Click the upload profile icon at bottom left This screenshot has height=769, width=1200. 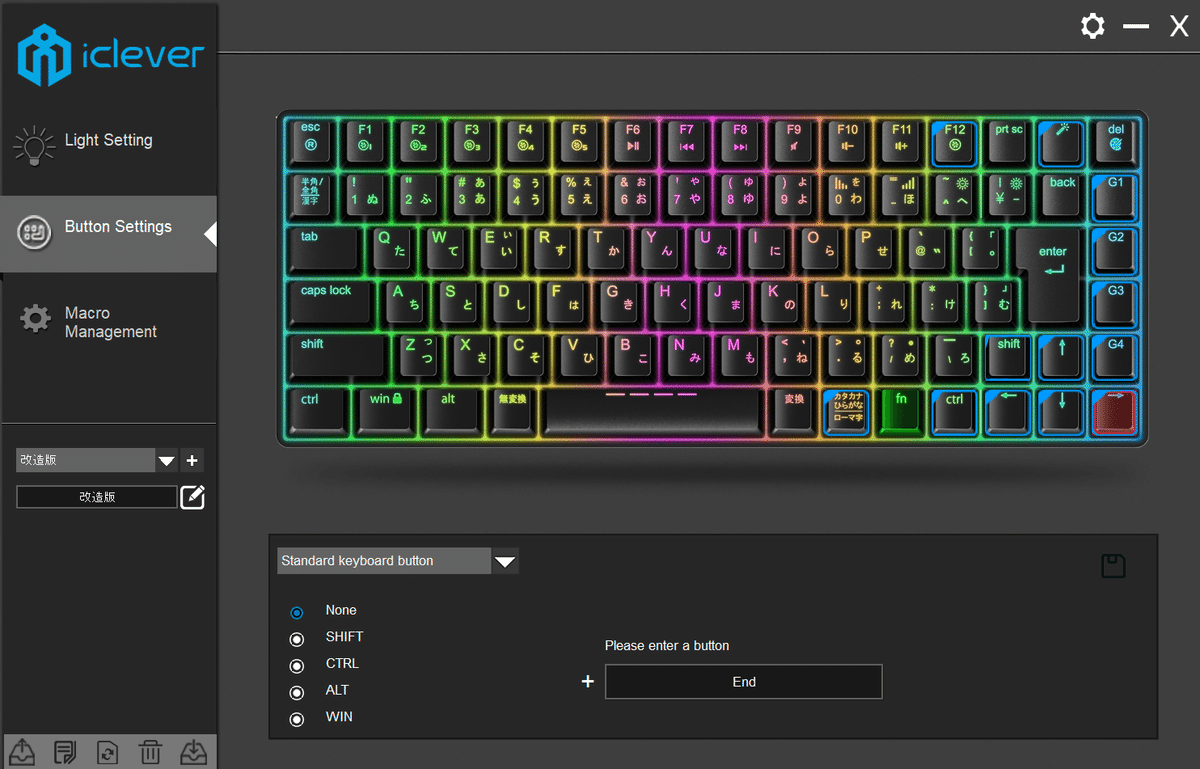point(21,751)
